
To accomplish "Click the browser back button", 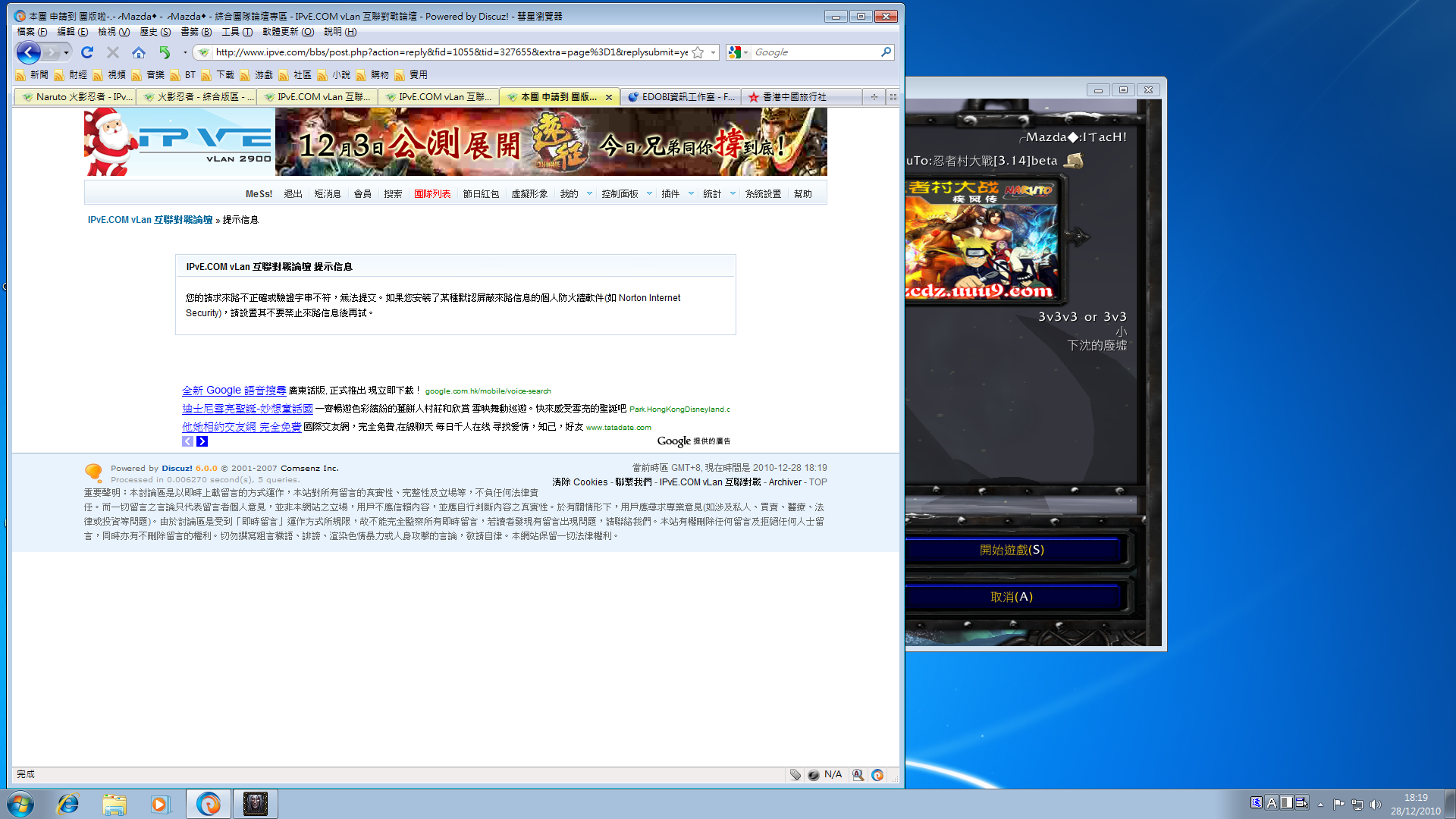I will pos(28,52).
